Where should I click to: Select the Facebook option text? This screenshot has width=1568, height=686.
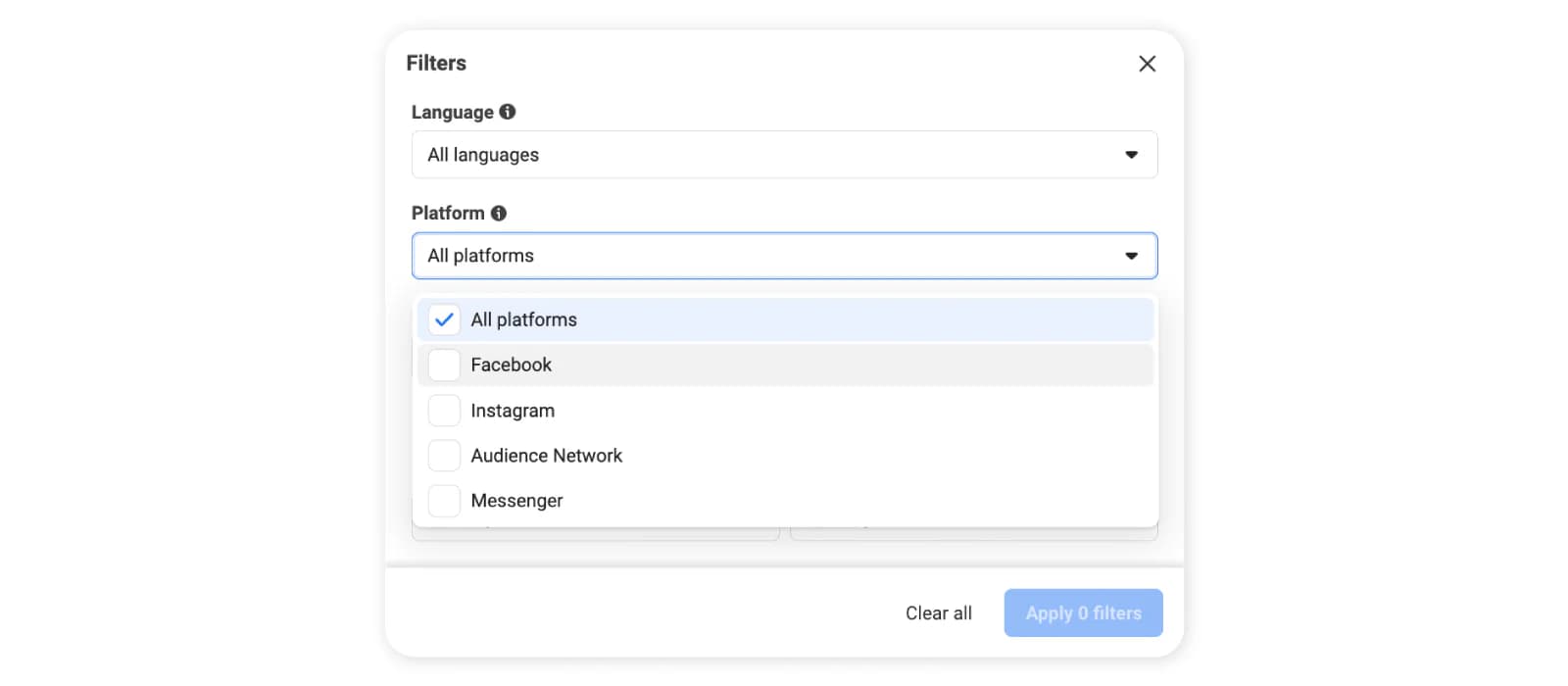(512, 365)
